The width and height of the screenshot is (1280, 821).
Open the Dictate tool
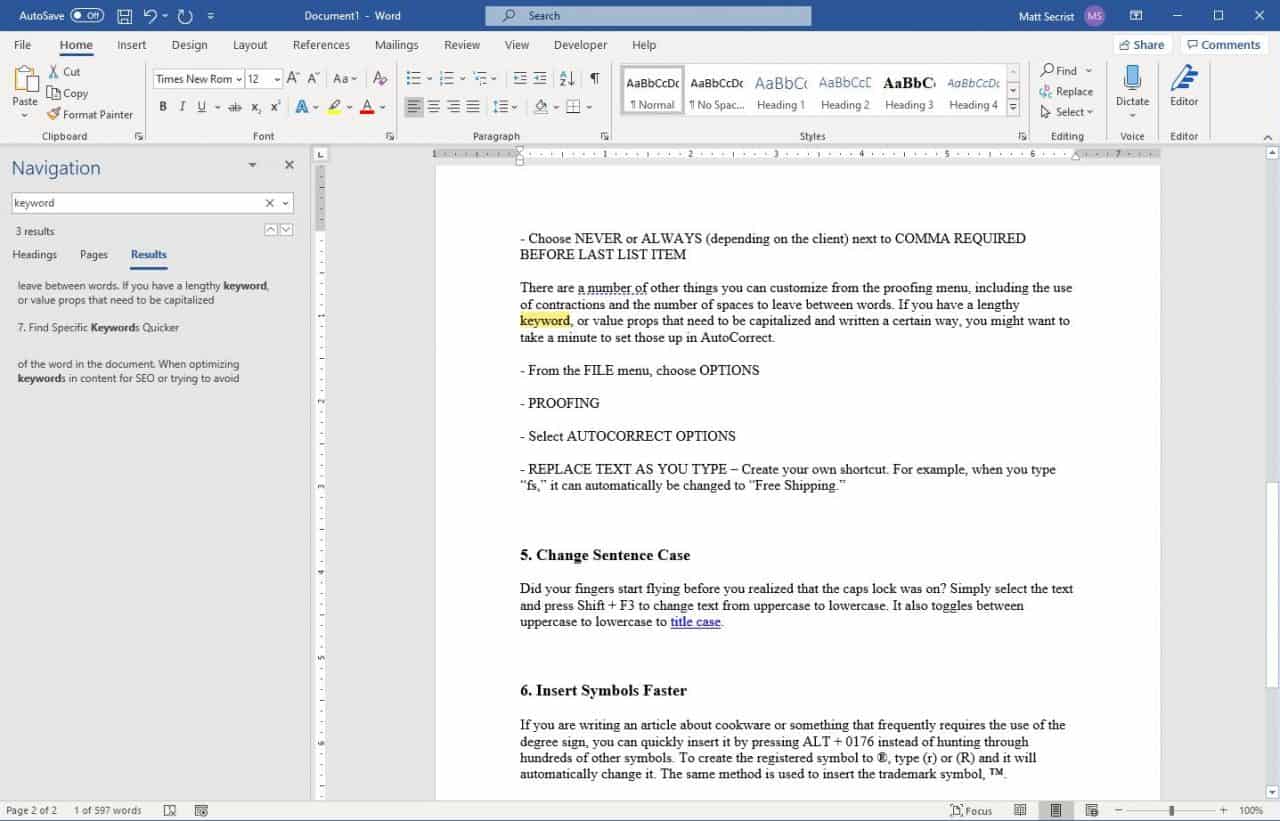(x=1131, y=90)
